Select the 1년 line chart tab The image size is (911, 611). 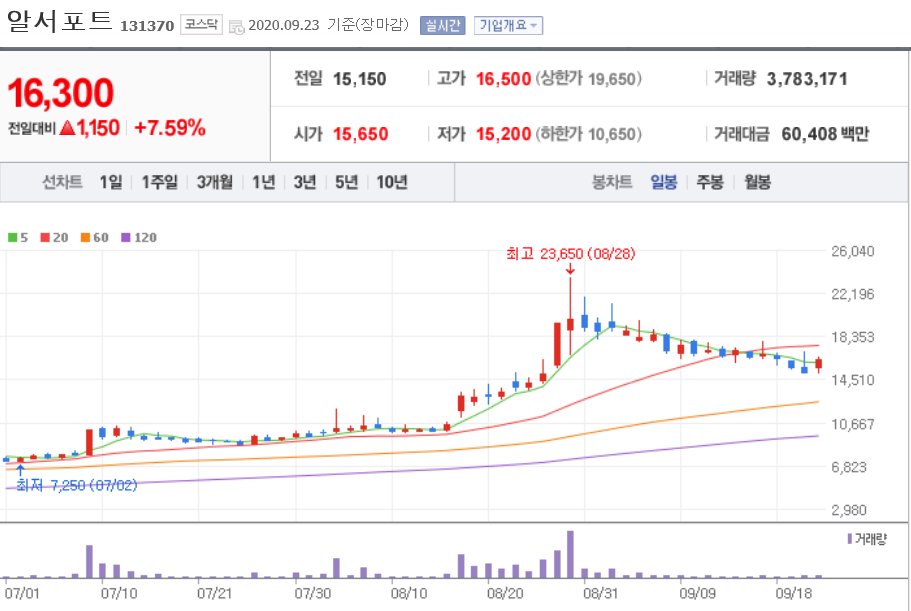pos(263,182)
